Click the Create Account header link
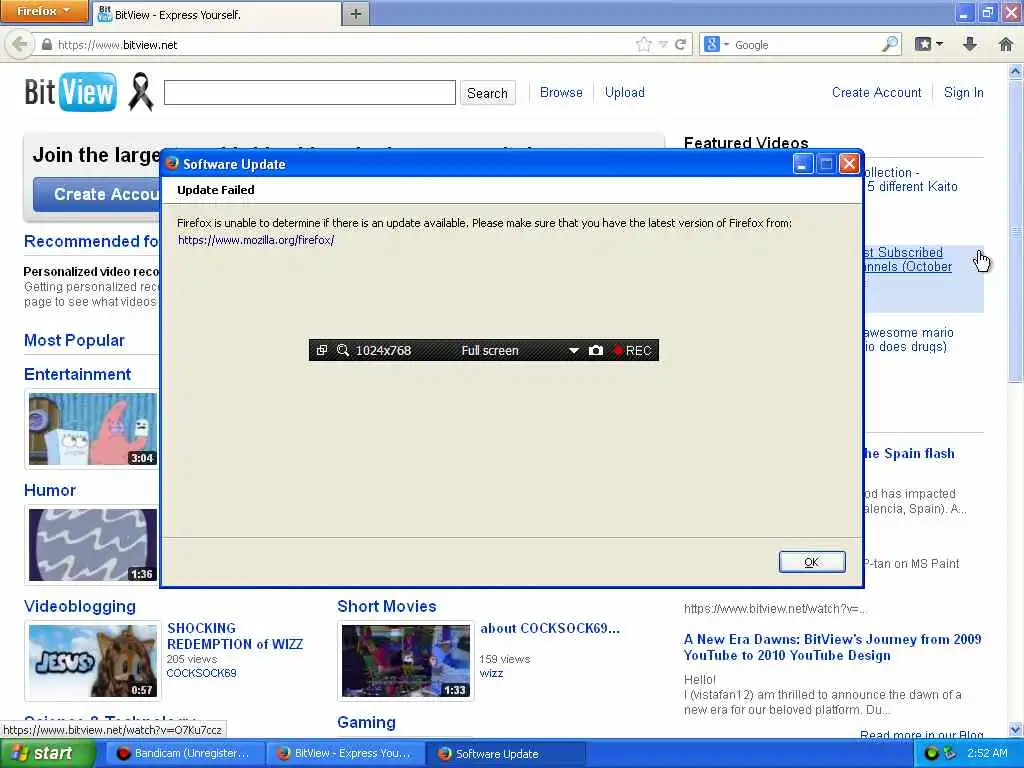1024x768 pixels. [876, 93]
